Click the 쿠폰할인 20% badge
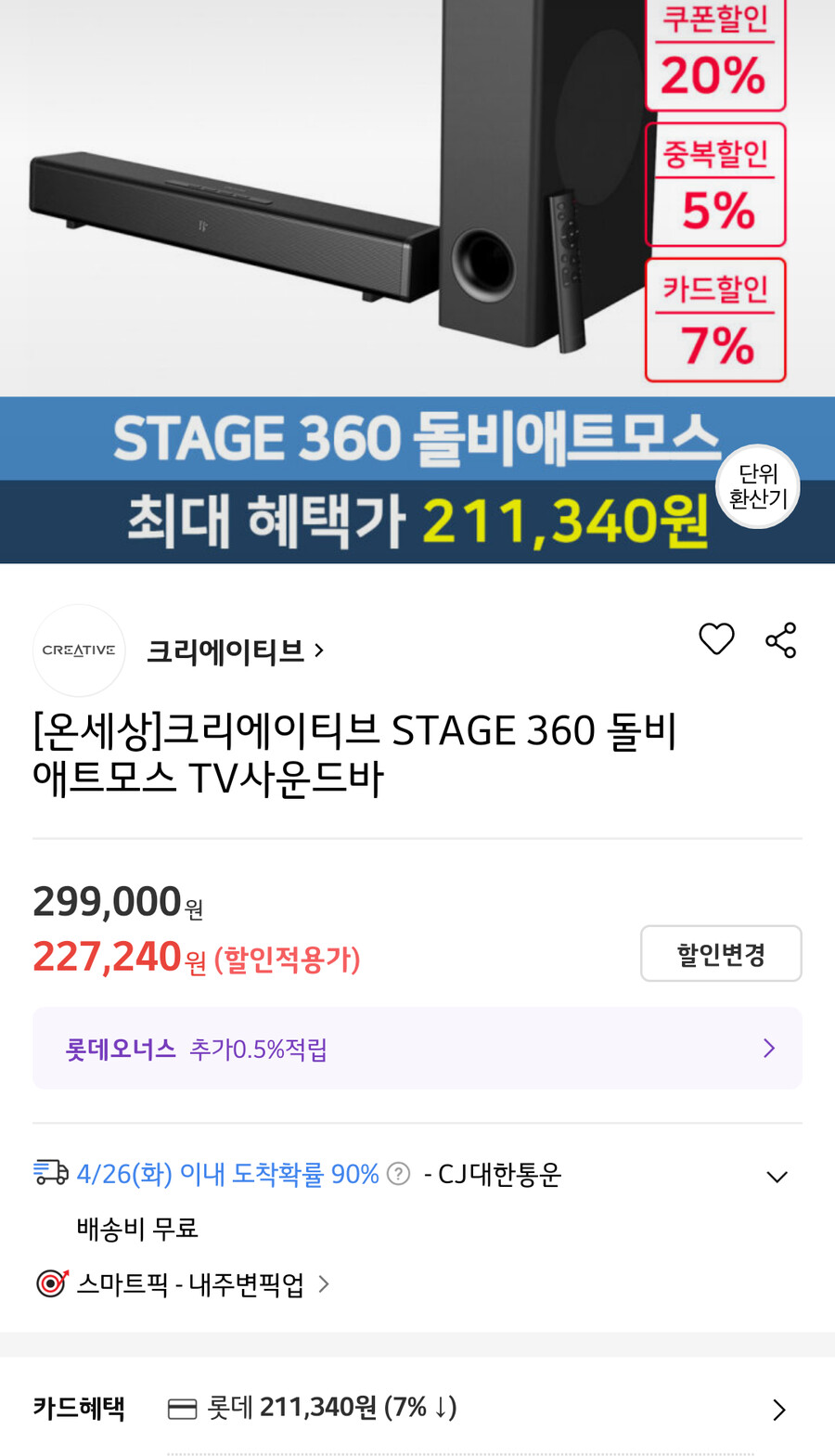 (715, 56)
